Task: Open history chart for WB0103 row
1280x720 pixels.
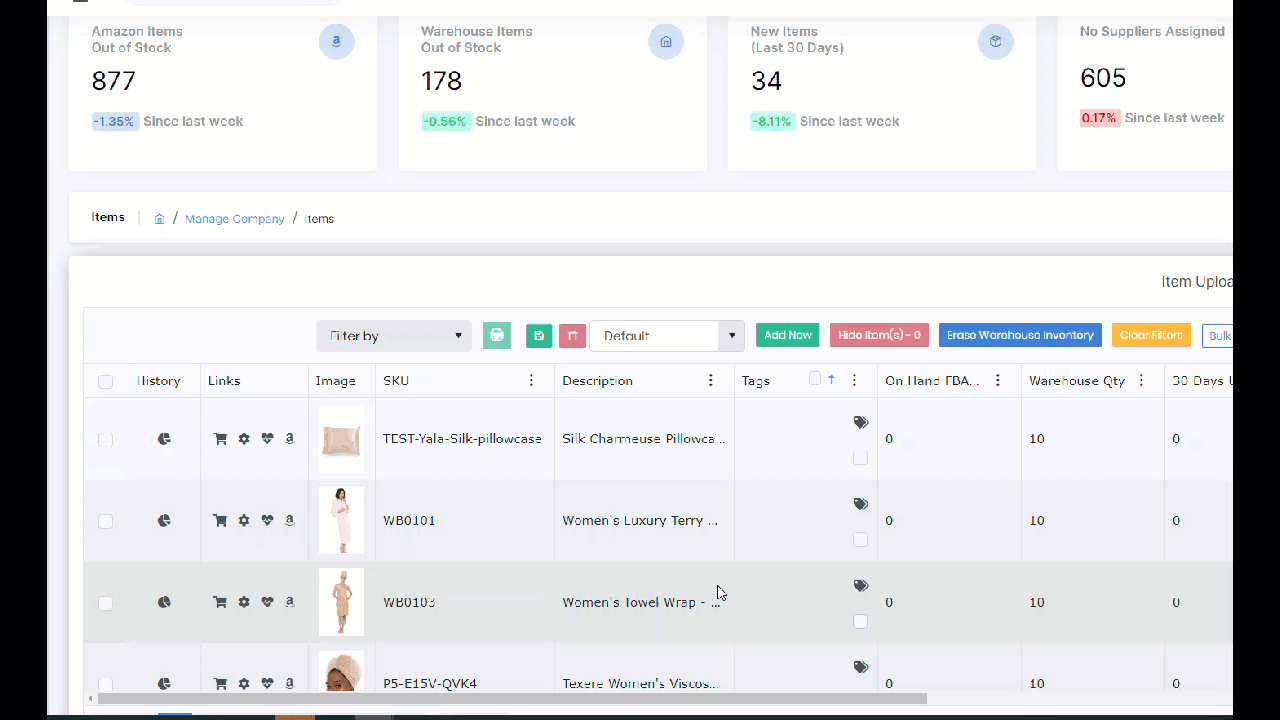Action: coord(164,602)
